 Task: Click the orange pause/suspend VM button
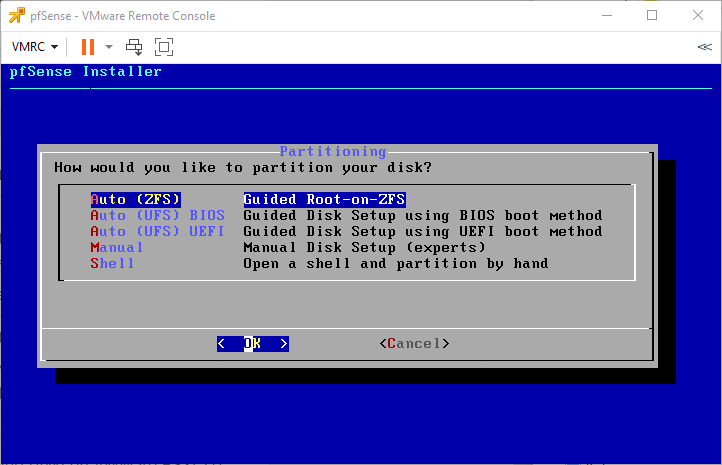87,47
